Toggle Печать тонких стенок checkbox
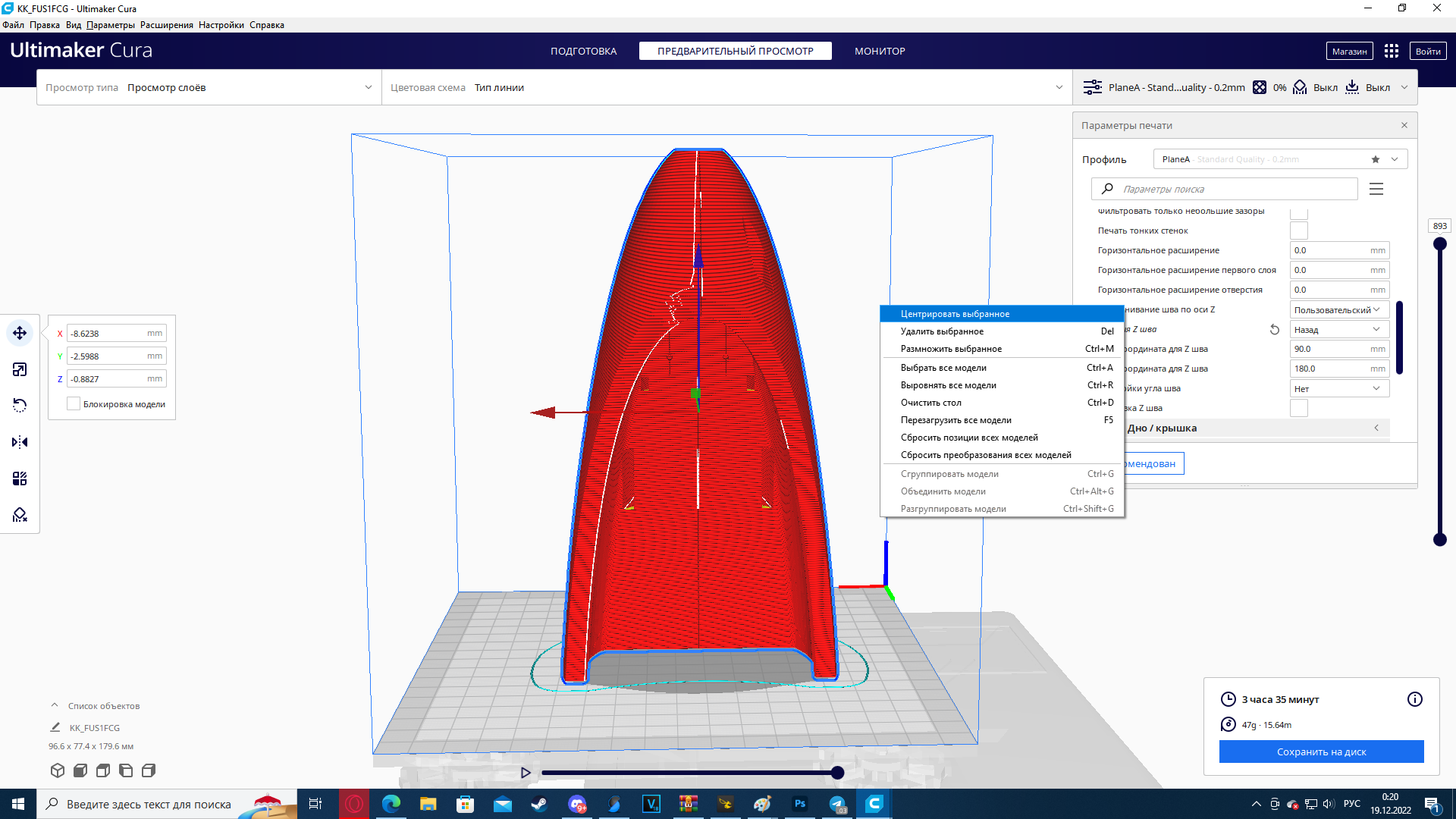The image size is (1456, 819). (x=1298, y=231)
